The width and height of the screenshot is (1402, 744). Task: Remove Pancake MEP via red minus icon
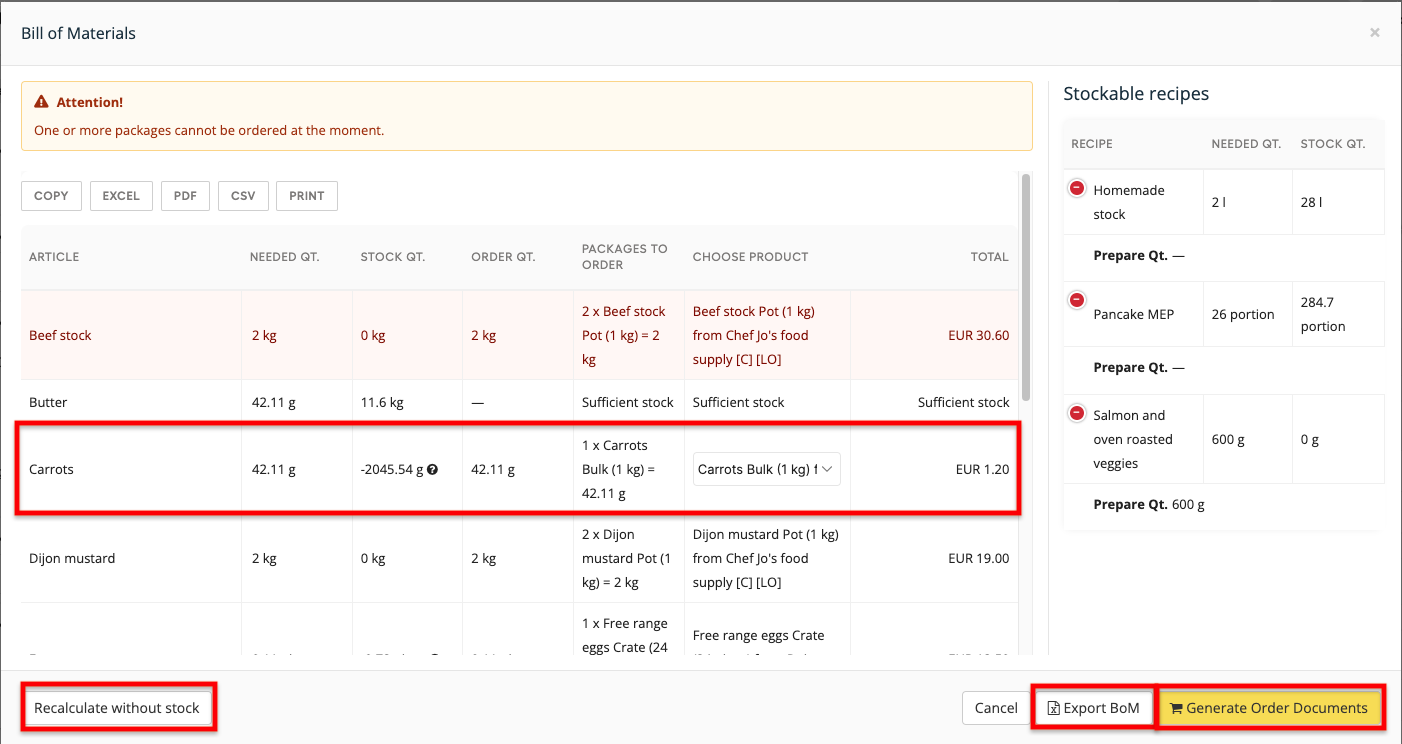coord(1077,300)
